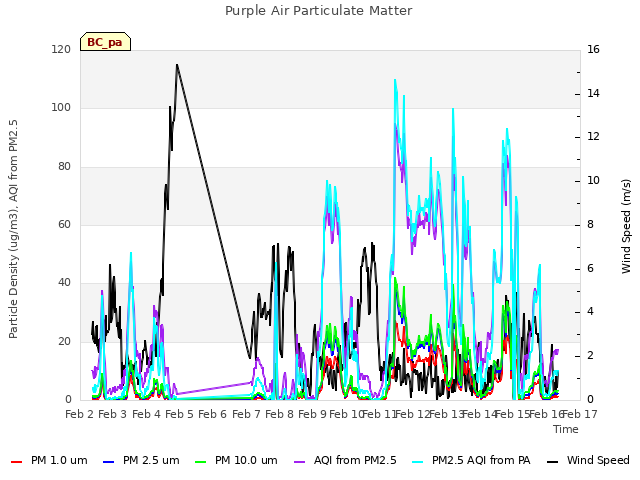Click the 100 left-axis tick label
Image resolution: width=640 pixels, height=480 pixels.
tap(61, 108)
